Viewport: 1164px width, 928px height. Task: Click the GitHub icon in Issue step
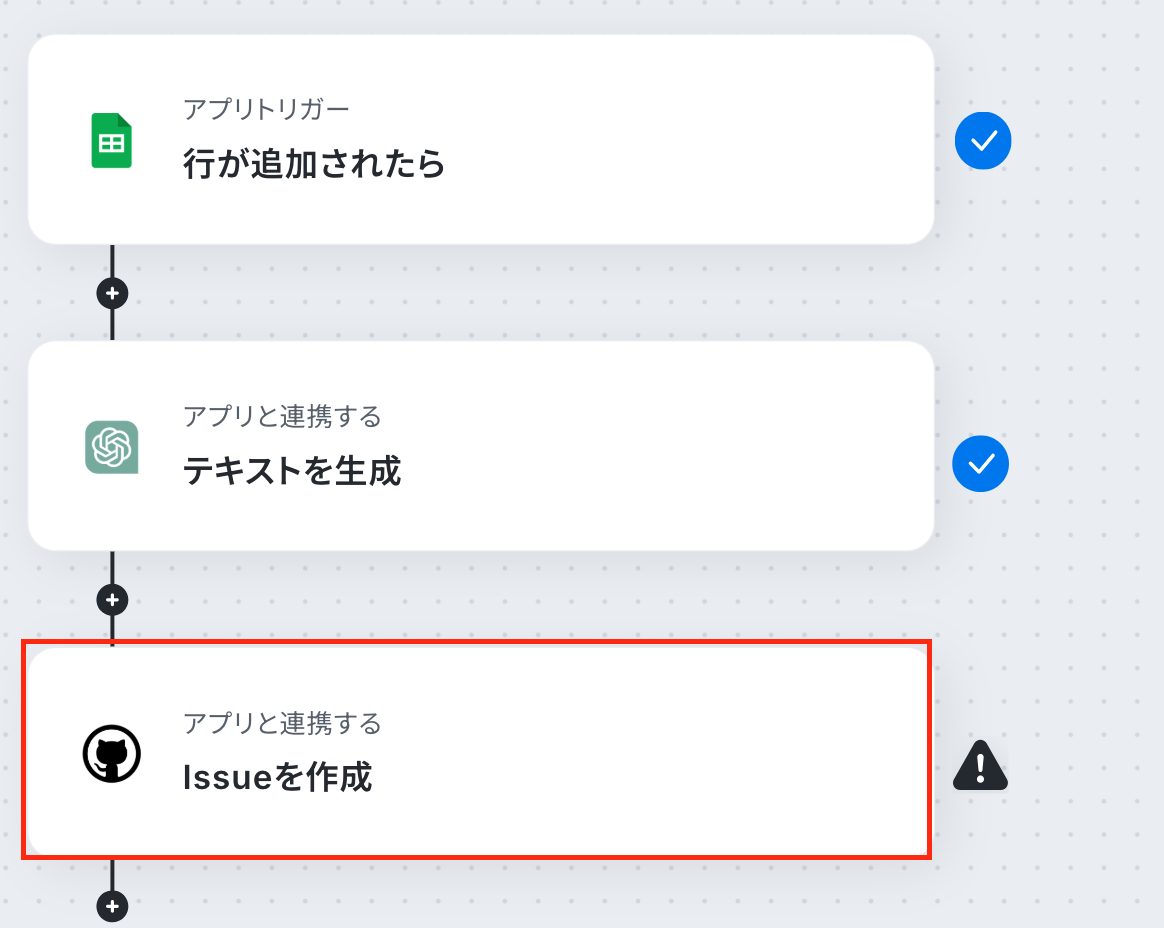111,754
